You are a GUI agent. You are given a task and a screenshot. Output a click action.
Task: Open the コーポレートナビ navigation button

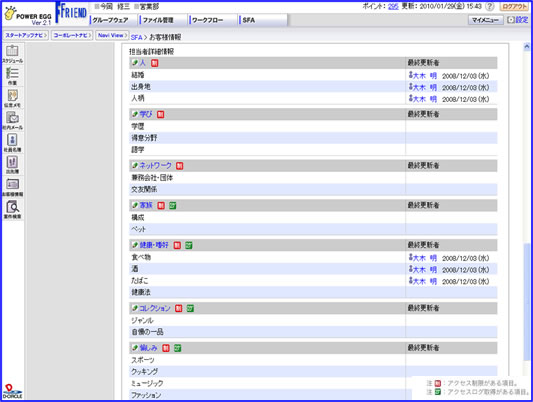point(72,35)
